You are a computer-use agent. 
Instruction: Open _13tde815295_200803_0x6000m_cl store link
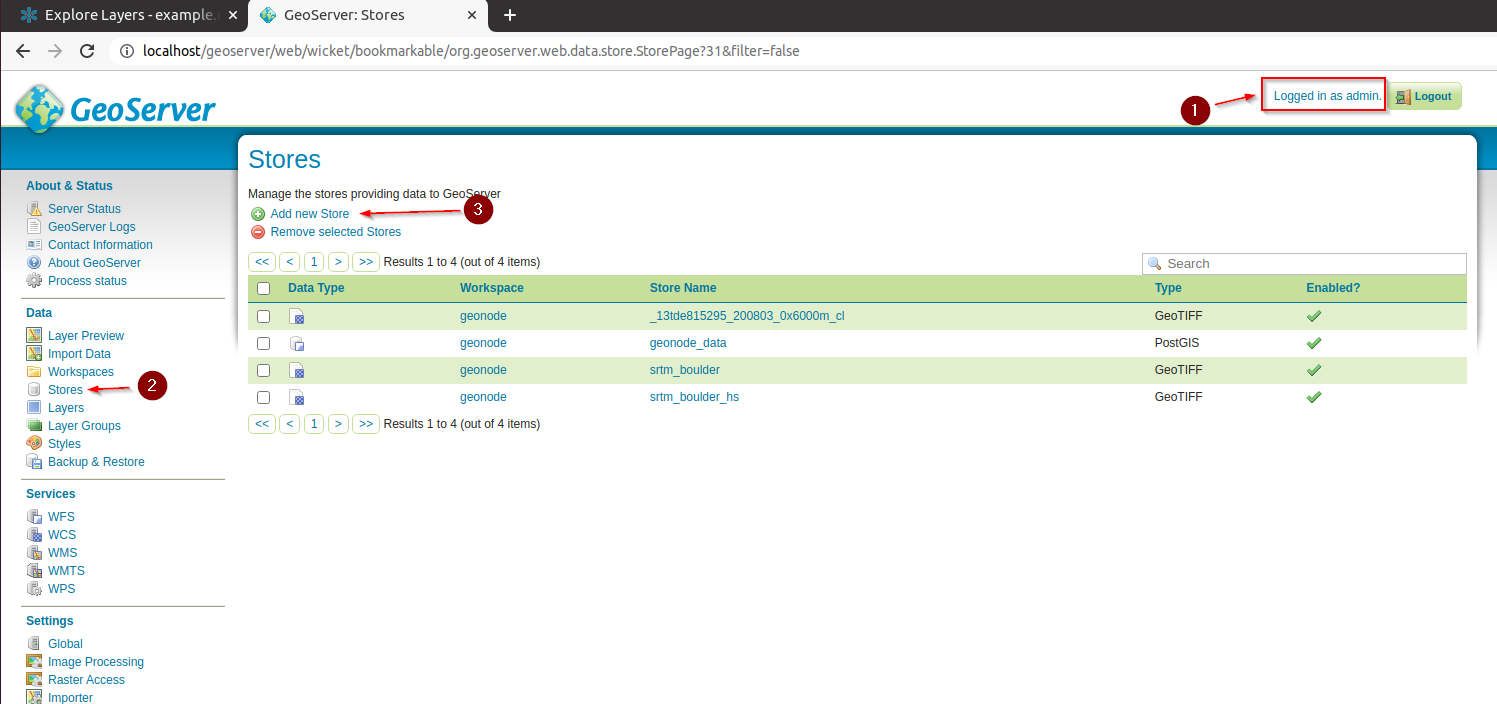click(x=747, y=316)
